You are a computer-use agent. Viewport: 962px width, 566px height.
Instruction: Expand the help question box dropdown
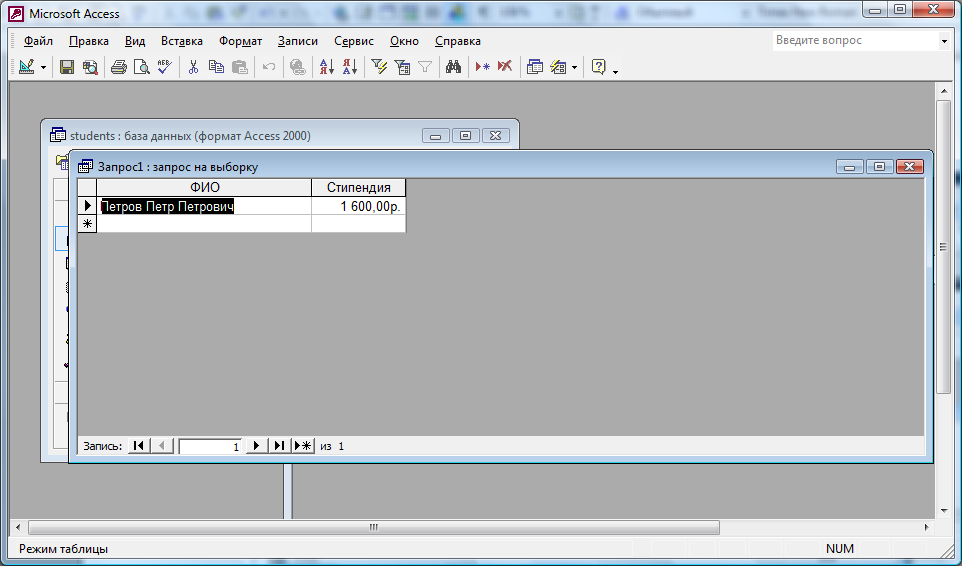point(944,41)
